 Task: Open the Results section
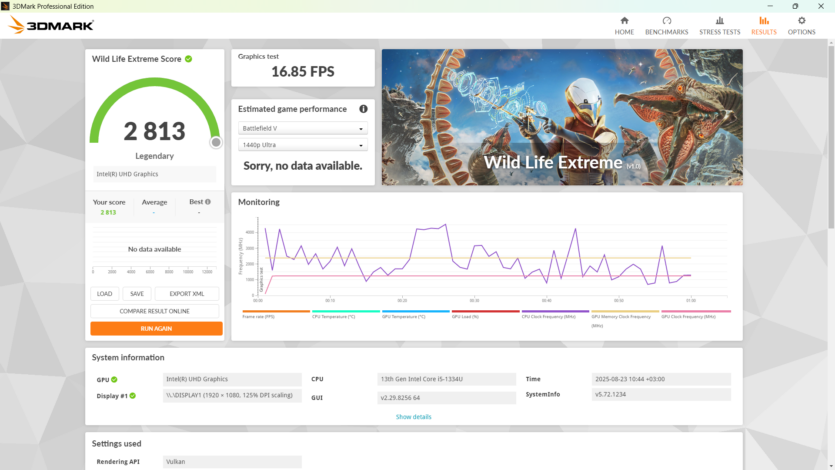[764, 26]
